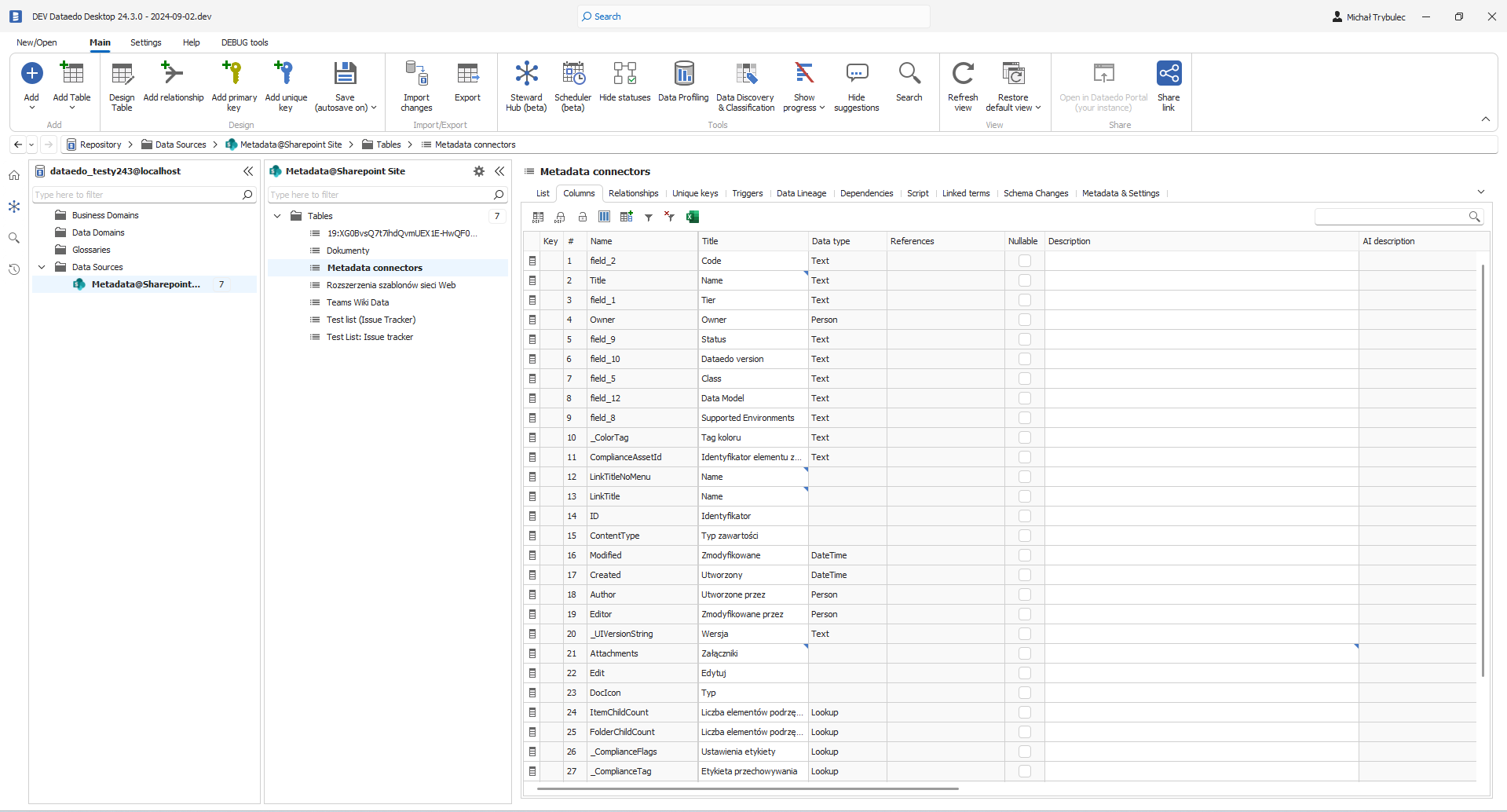Toggle Nullable checkbox for field_2 row
The width and height of the screenshot is (1507, 812).
tap(1024, 261)
